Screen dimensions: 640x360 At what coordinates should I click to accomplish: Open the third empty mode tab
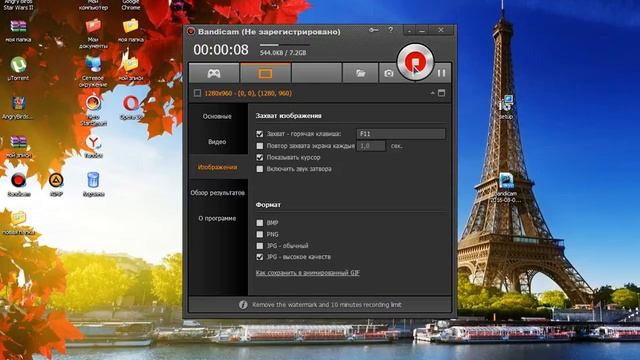pos(317,73)
